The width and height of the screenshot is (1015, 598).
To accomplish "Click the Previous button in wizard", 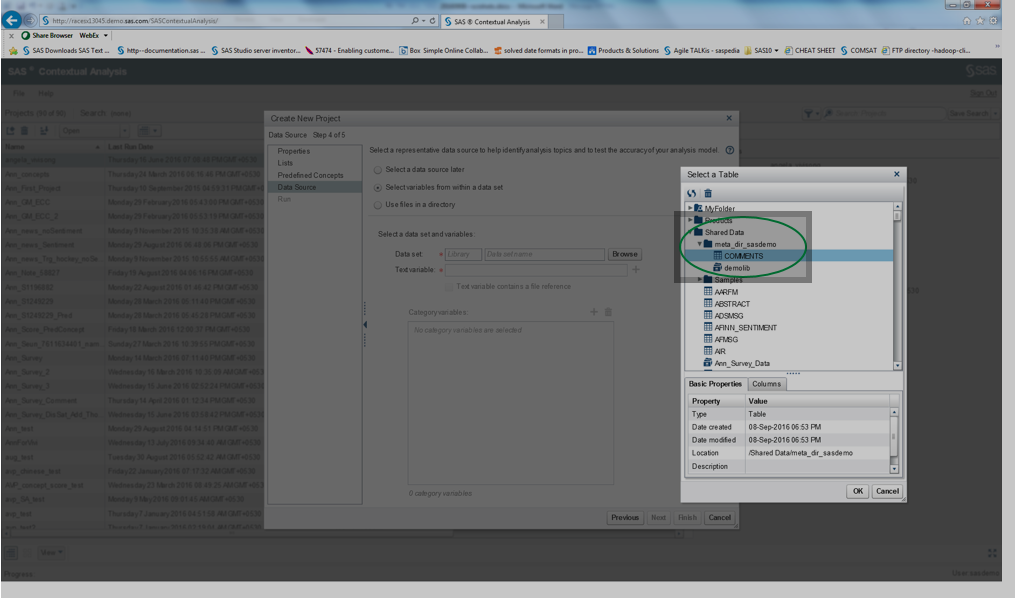I will tap(625, 517).
